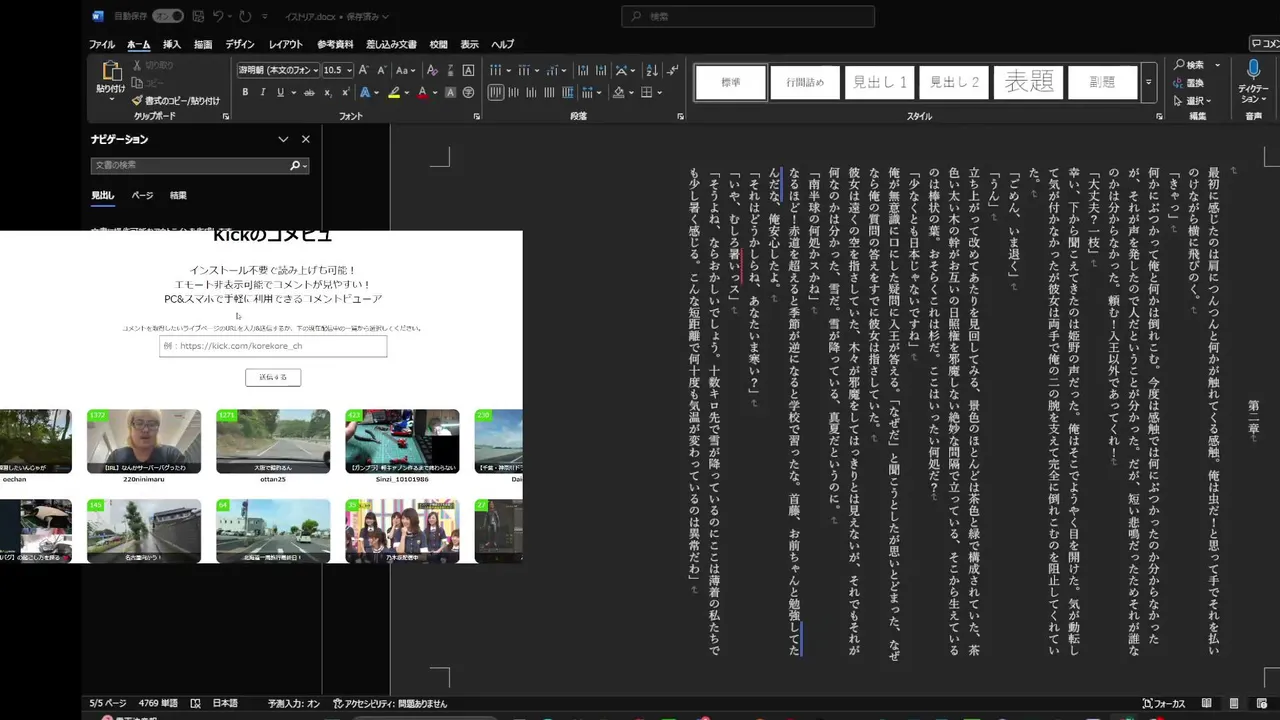Viewport: 1280px width, 720px height.
Task: Click the numbered list icon
Action: point(522,70)
